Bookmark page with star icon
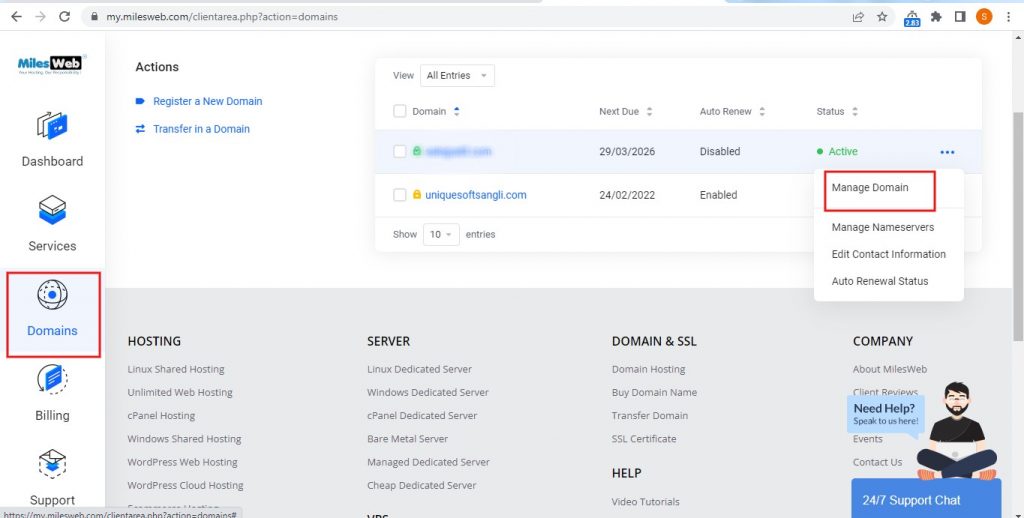Image resolution: width=1024 pixels, height=518 pixels. (x=882, y=17)
